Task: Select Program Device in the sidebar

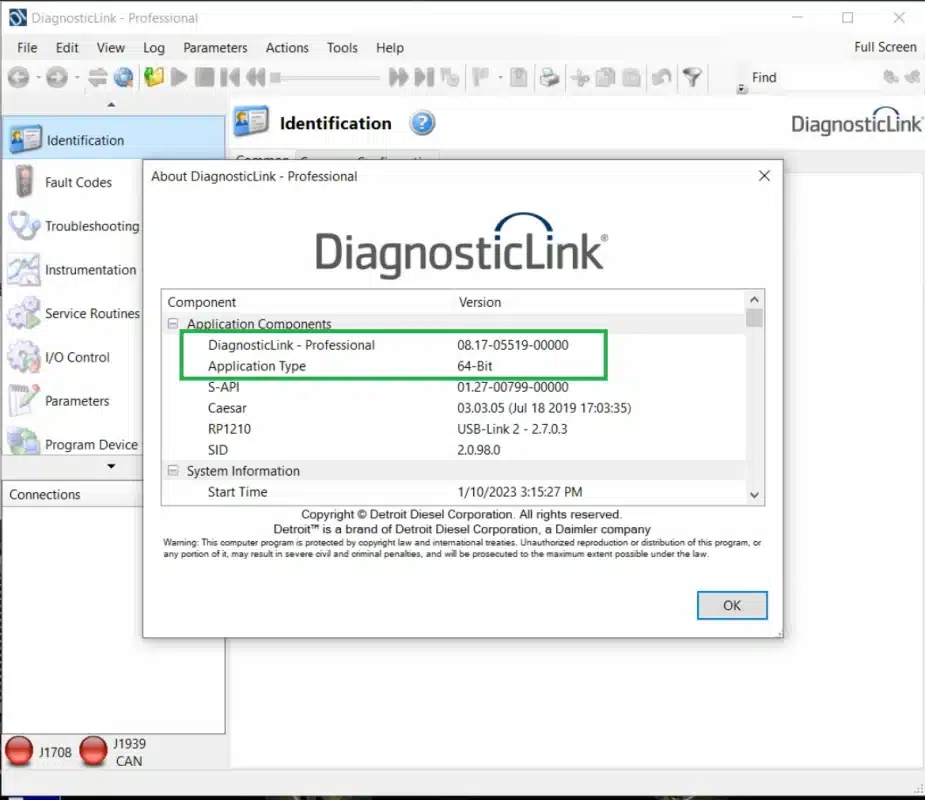Action: coord(73,444)
